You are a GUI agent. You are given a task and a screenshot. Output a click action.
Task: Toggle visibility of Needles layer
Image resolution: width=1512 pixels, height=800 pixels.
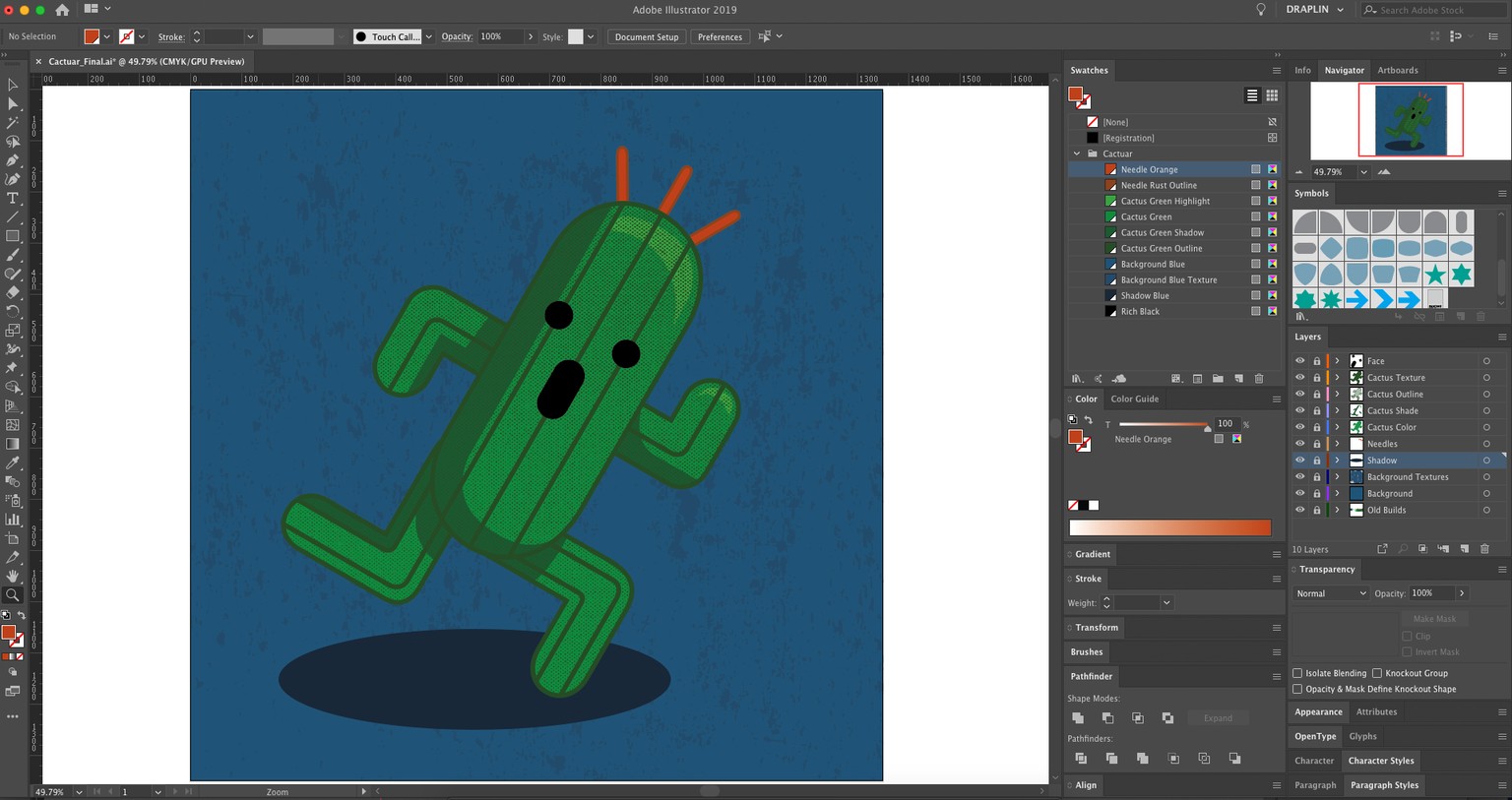click(x=1299, y=444)
